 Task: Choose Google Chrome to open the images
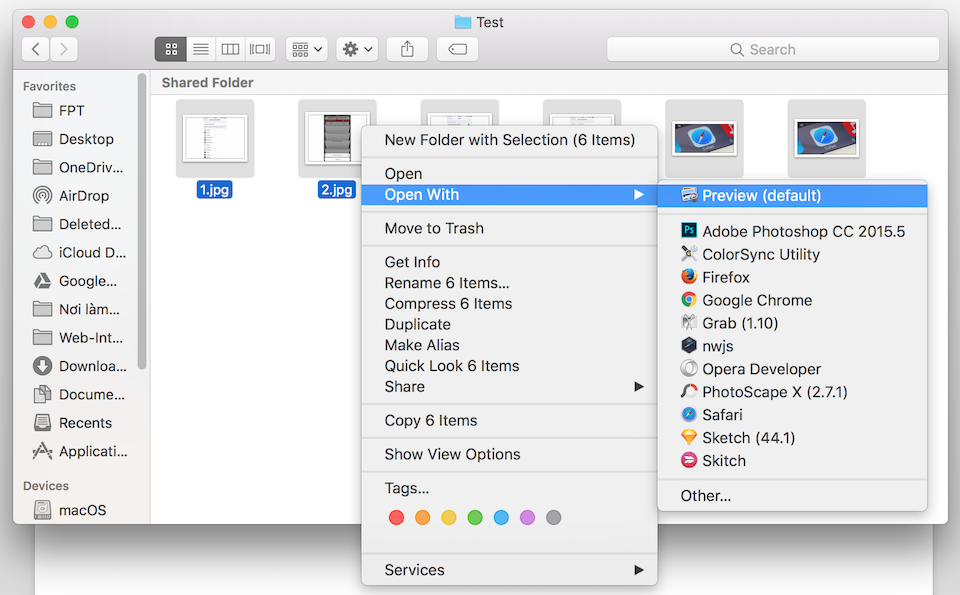coord(756,300)
